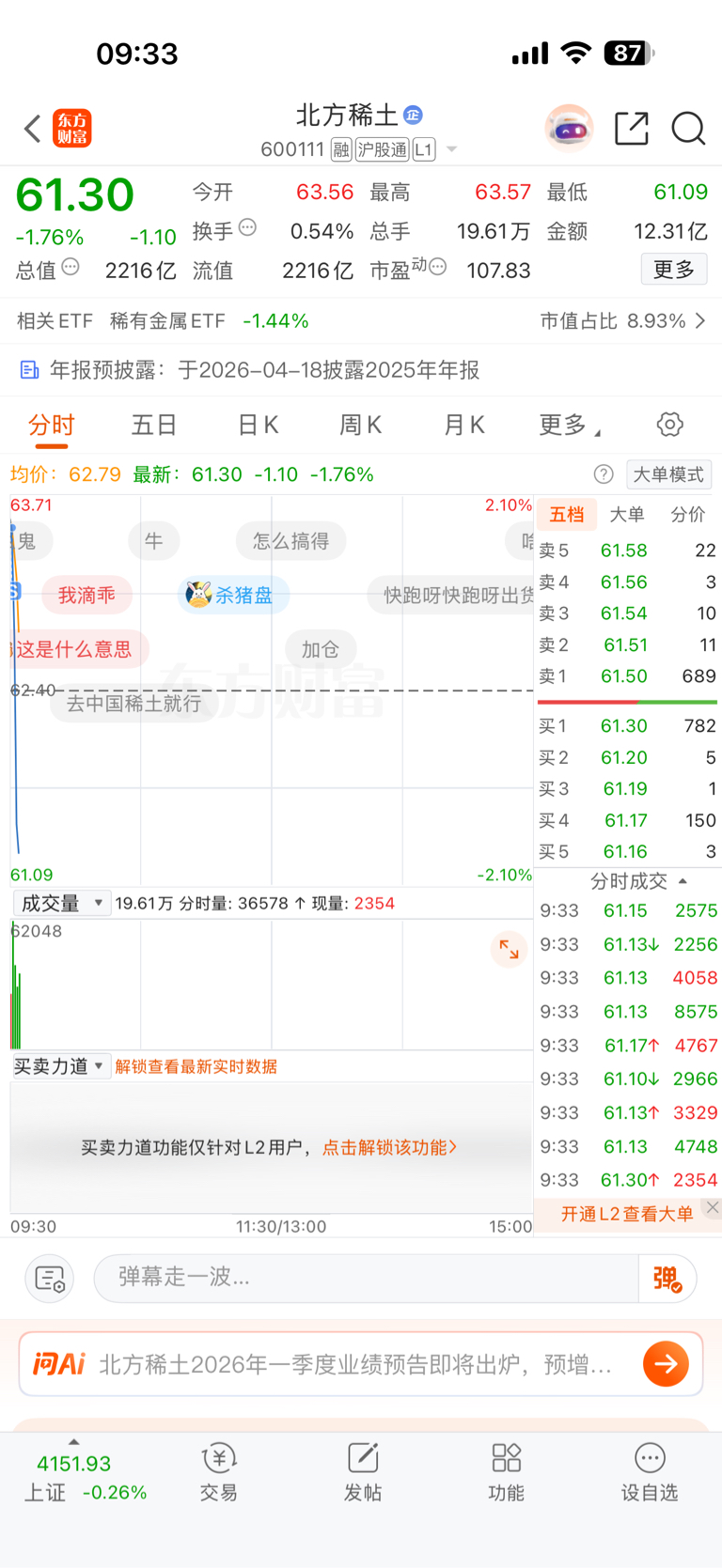
Task: Select the 分价 tab
Action: [x=687, y=514]
